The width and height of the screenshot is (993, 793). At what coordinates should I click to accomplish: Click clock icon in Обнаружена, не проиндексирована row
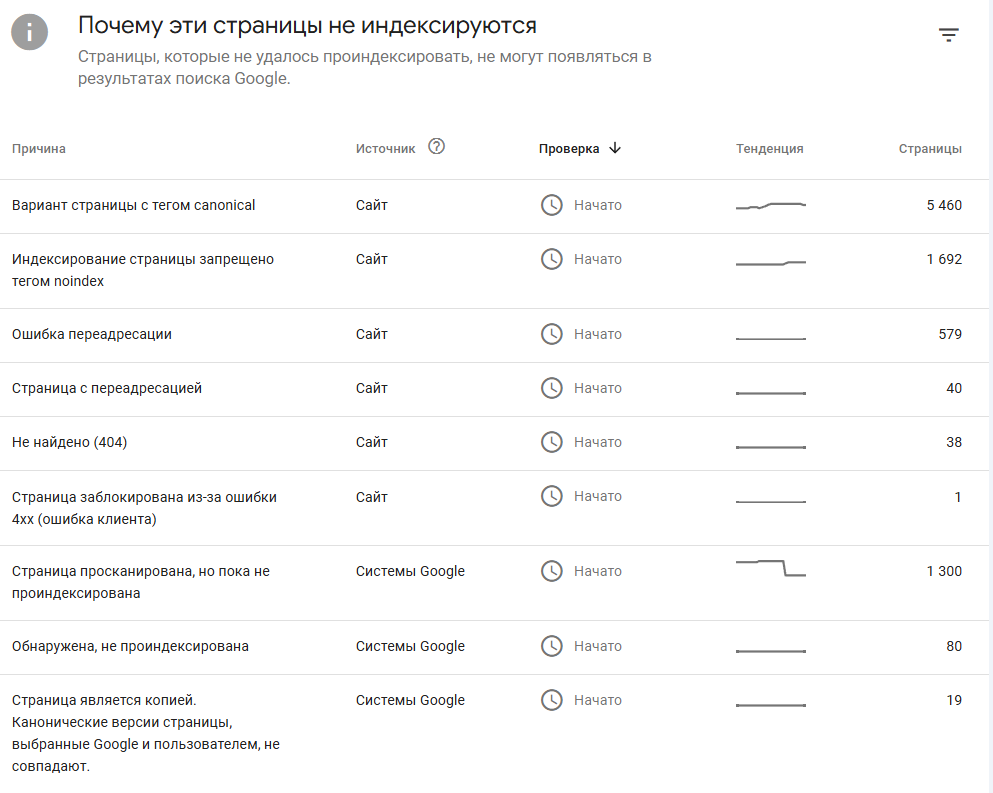pyautogui.click(x=551, y=646)
